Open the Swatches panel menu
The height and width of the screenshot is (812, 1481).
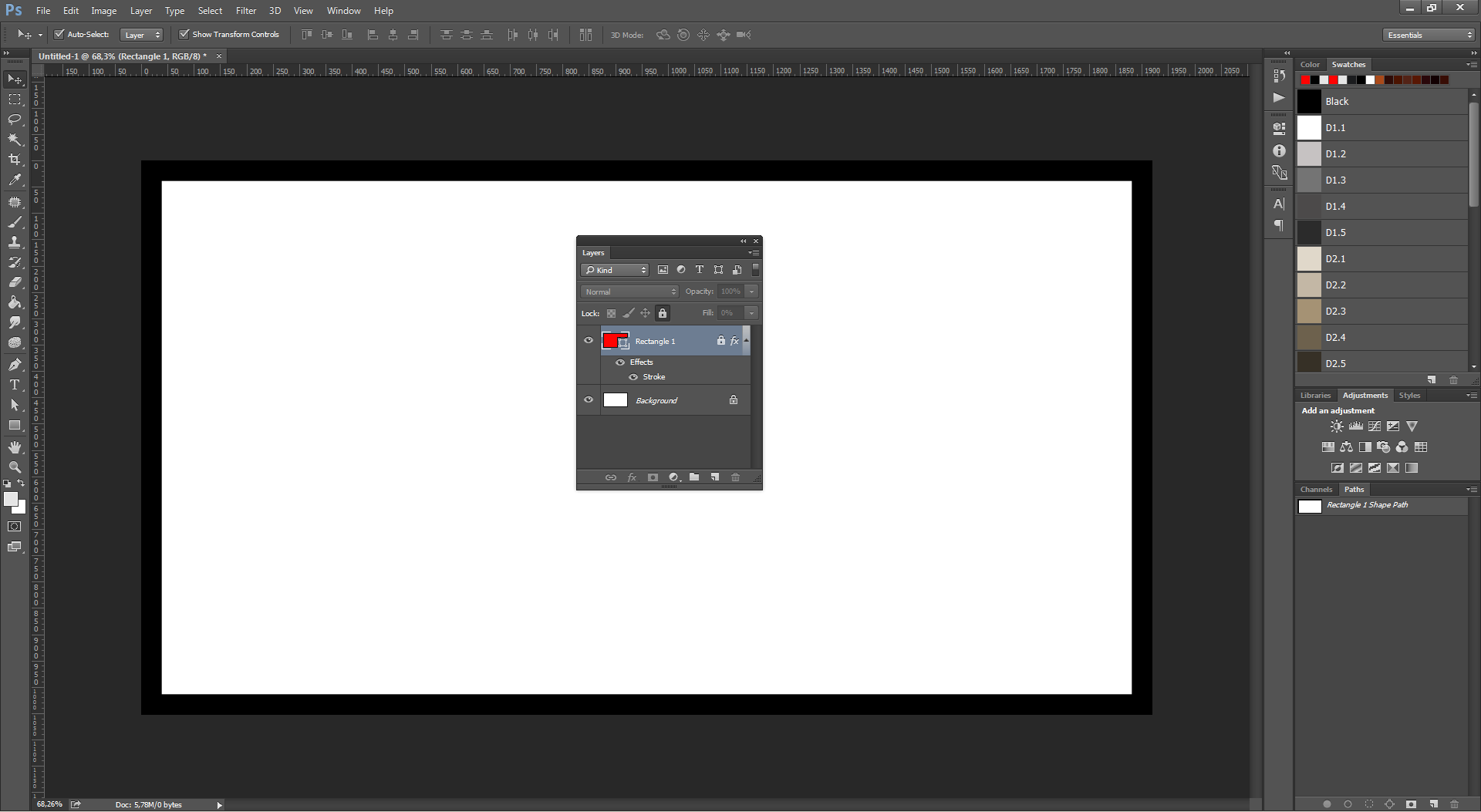[x=1471, y=64]
